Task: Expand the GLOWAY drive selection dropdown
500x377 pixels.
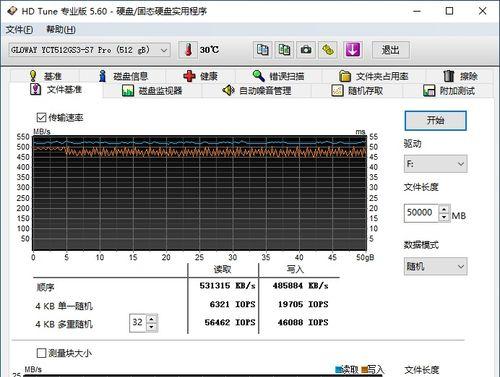Action: pyautogui.click(x=89, y=50)
